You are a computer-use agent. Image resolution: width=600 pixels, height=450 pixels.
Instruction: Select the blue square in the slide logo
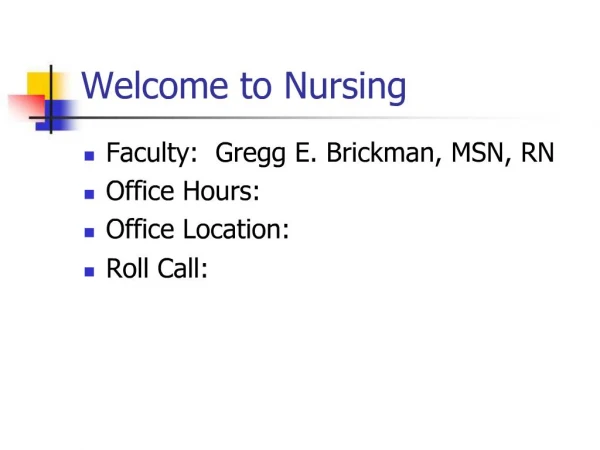pos(57,116)
